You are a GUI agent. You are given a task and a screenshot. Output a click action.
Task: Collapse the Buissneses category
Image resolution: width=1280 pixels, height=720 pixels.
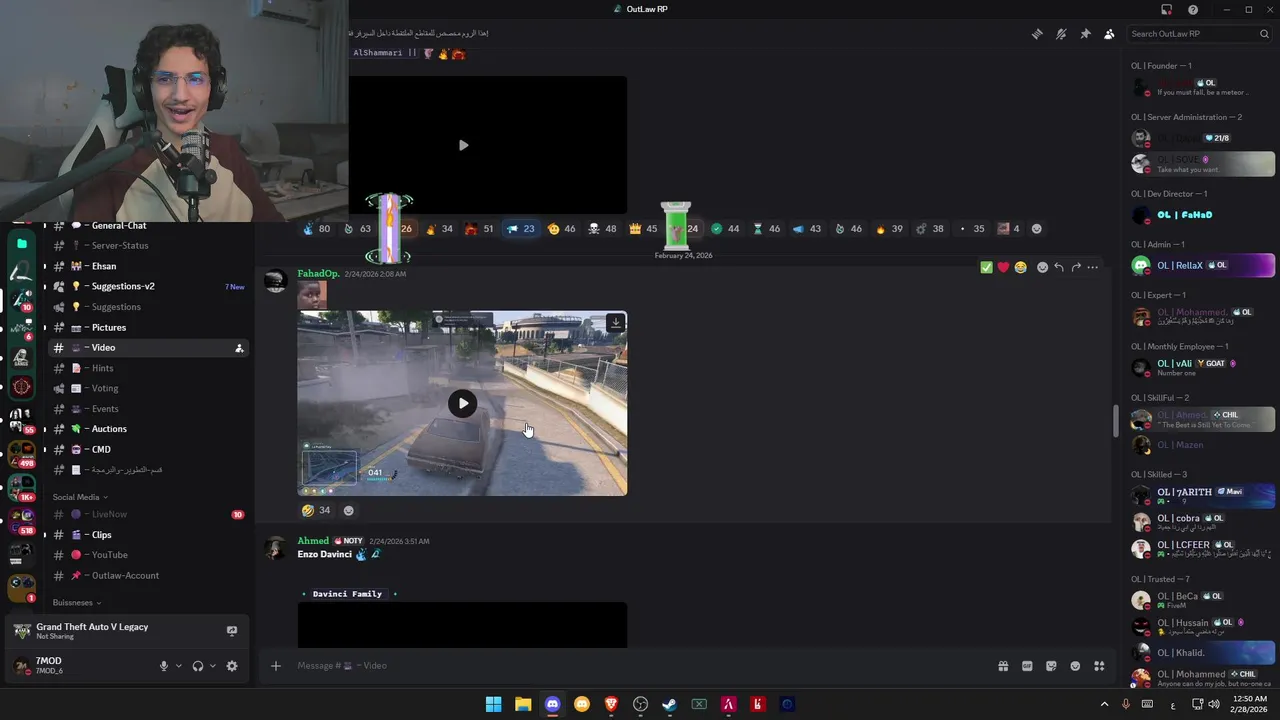coord(77,602)
